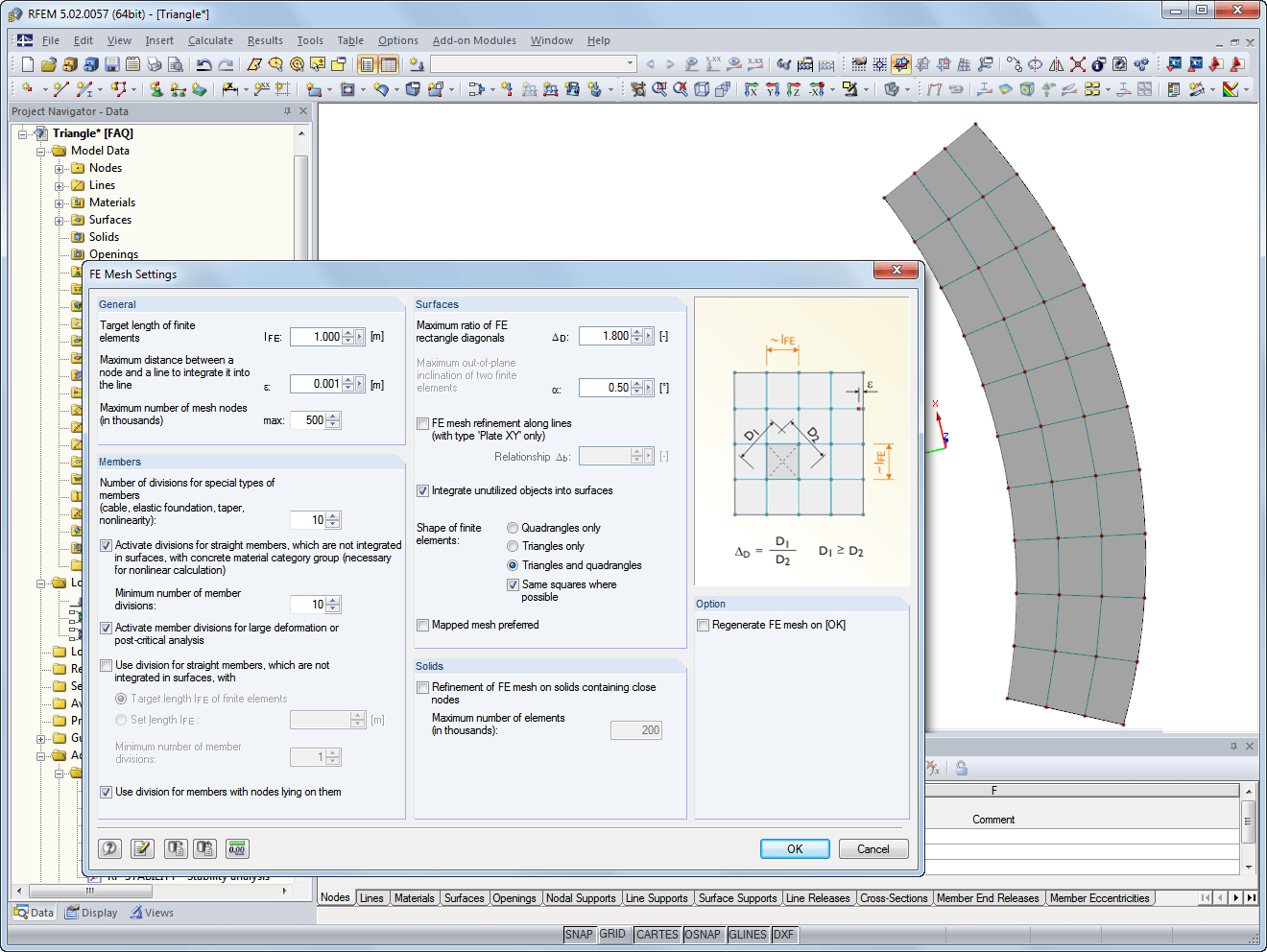Open the Calculate menu
This screenshot has width=1267, height=952.
pos(210,40)
